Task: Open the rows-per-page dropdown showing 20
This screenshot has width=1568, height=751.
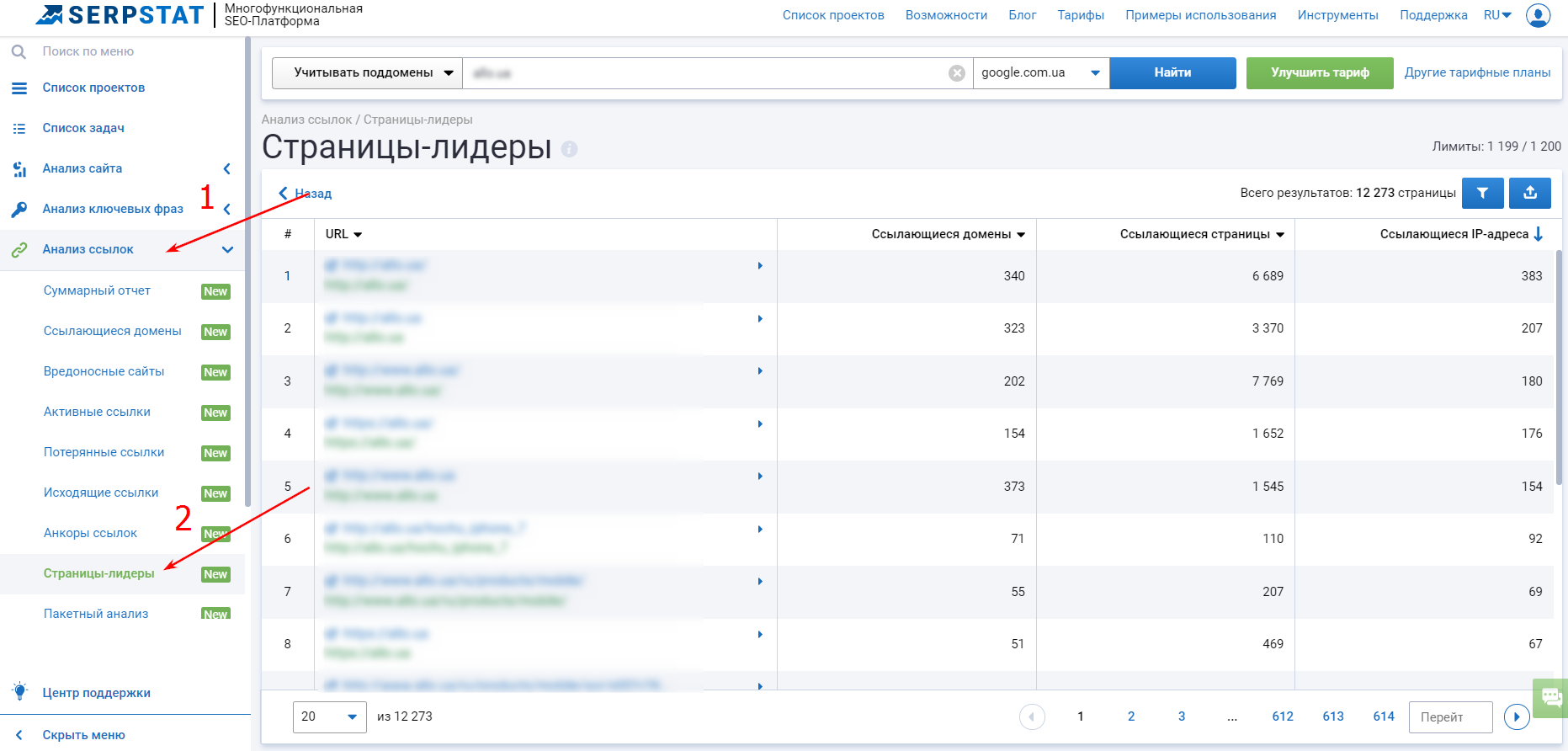Action: coord(330,716)
